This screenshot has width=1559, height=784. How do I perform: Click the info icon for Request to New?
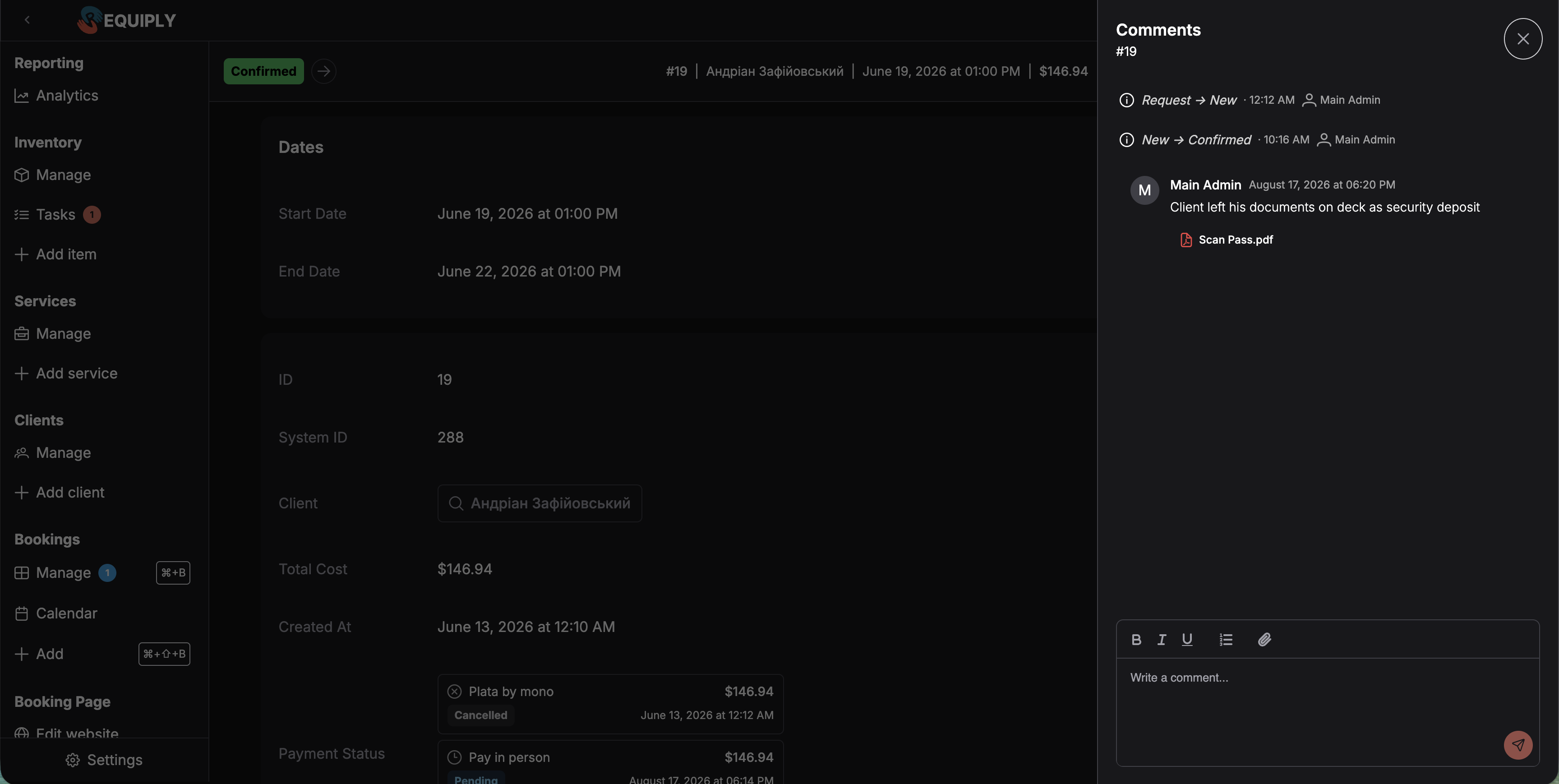1126,100
